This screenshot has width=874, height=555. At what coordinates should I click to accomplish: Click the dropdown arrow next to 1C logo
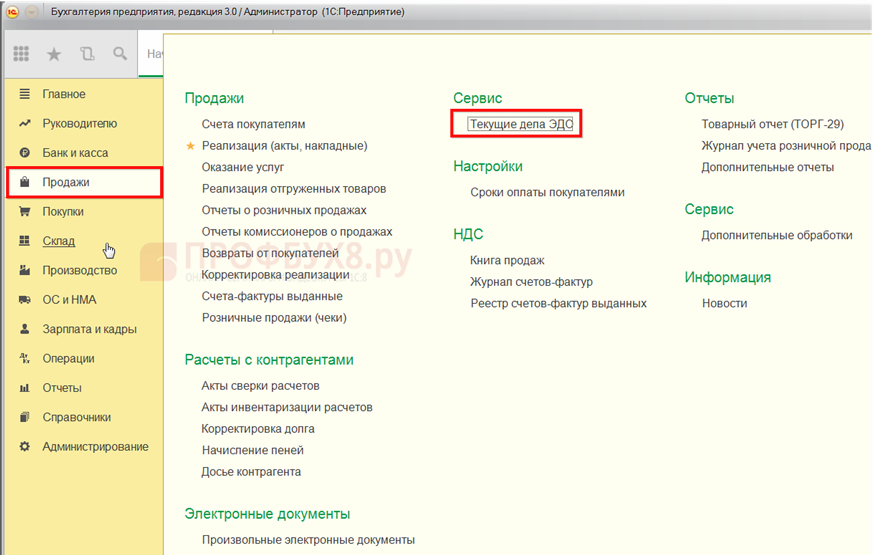tap(32, 11)
